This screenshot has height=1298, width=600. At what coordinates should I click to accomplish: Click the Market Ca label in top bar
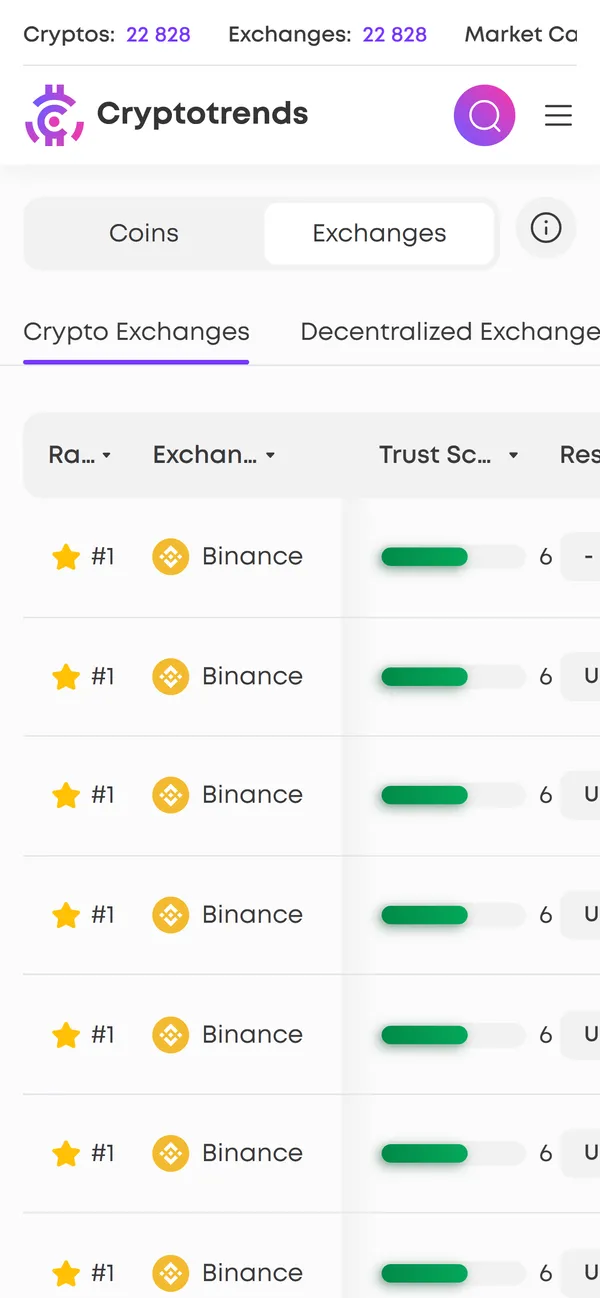pyautogui.click(x=521, y=35)
